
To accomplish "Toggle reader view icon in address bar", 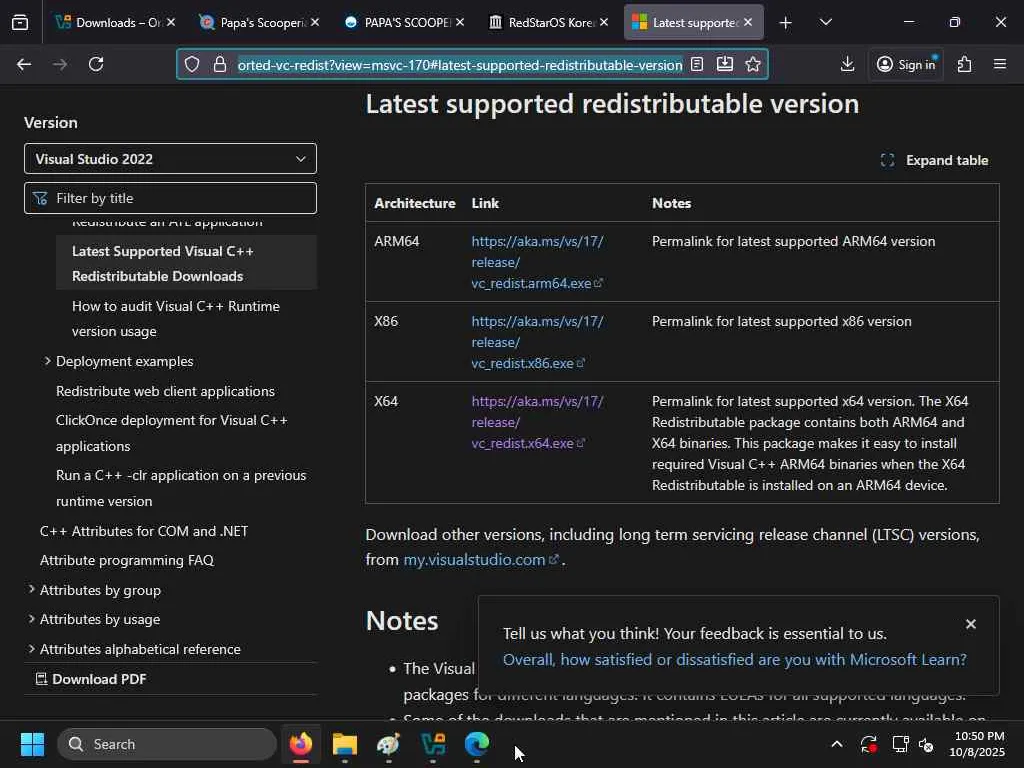I will click(697, 64).
